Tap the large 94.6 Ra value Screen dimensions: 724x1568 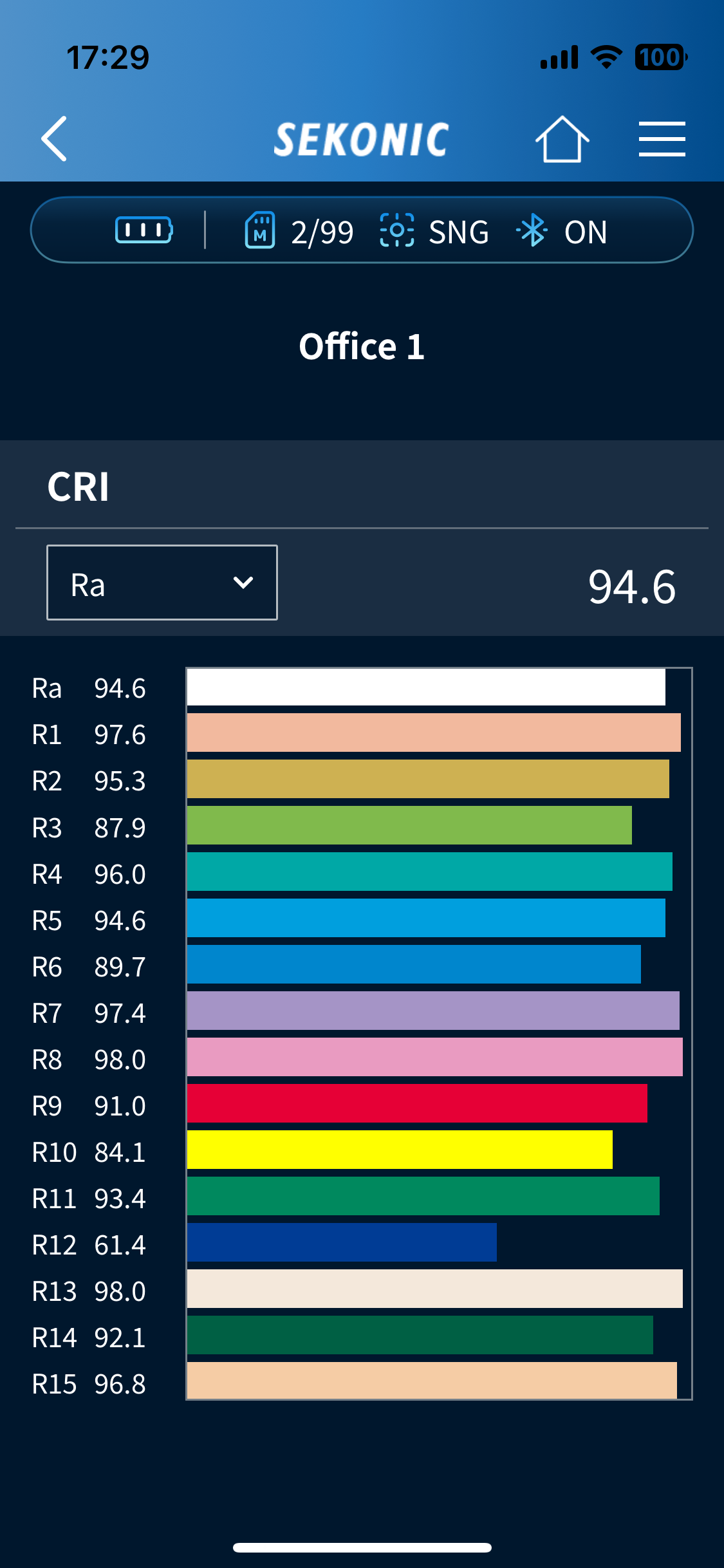pos(631,586)
